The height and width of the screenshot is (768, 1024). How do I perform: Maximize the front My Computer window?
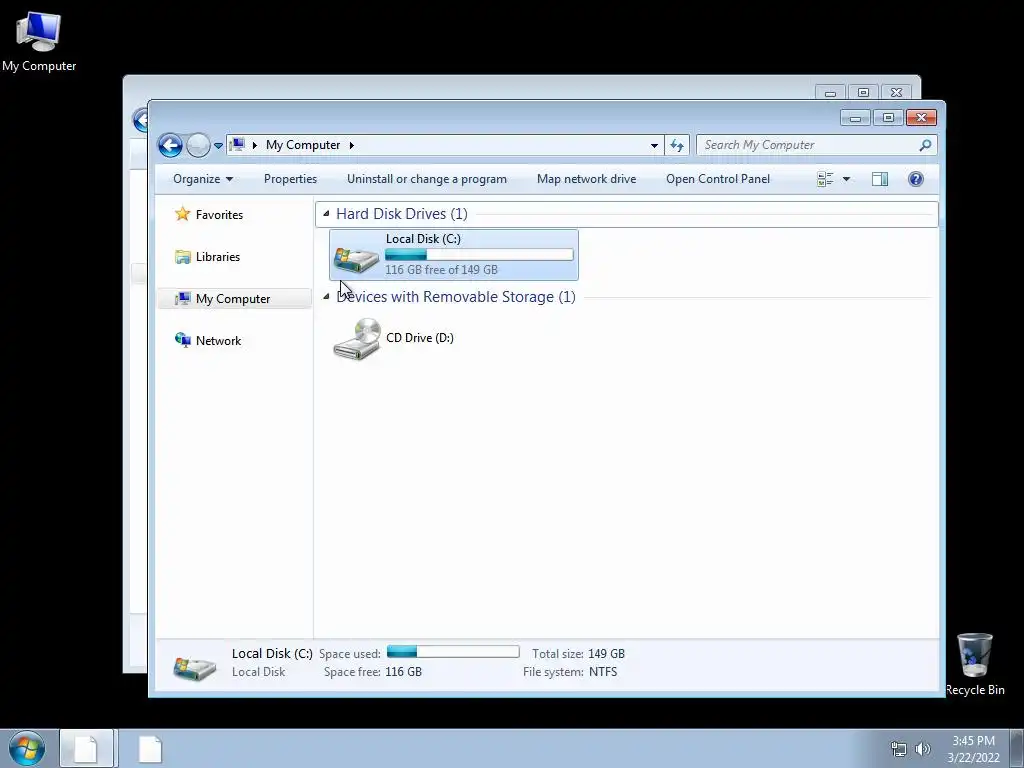click(888, 118)
